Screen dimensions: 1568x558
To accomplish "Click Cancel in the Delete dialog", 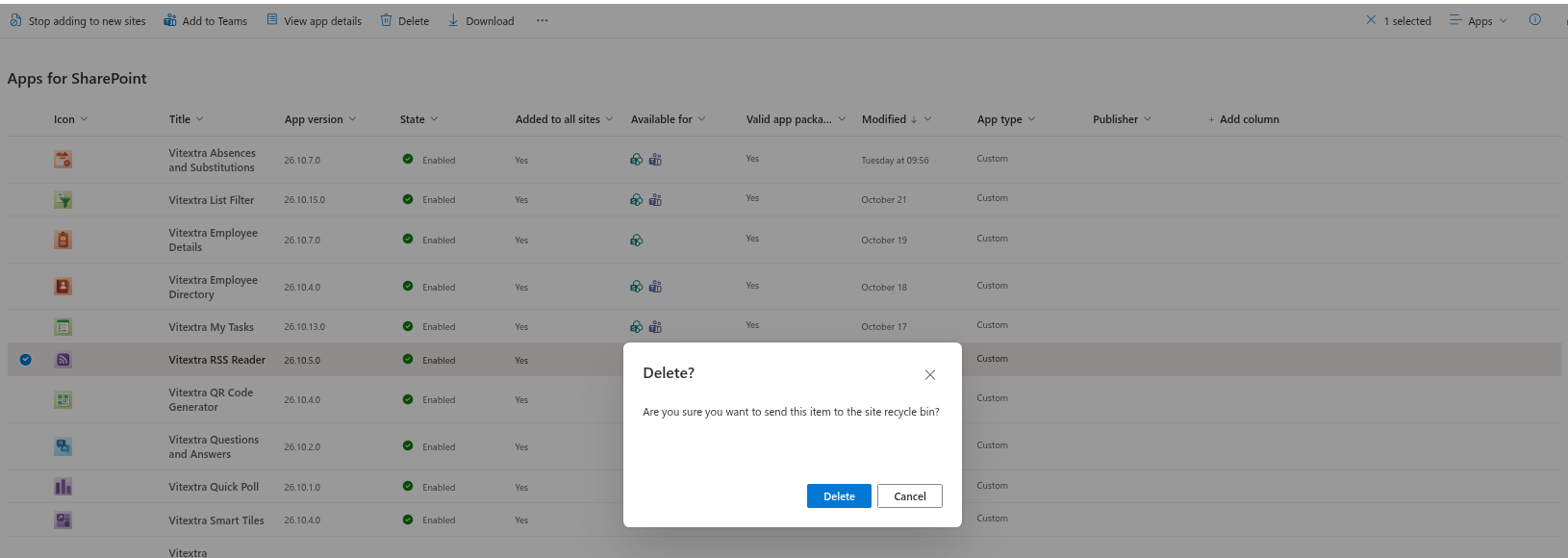I will (910, 496).
